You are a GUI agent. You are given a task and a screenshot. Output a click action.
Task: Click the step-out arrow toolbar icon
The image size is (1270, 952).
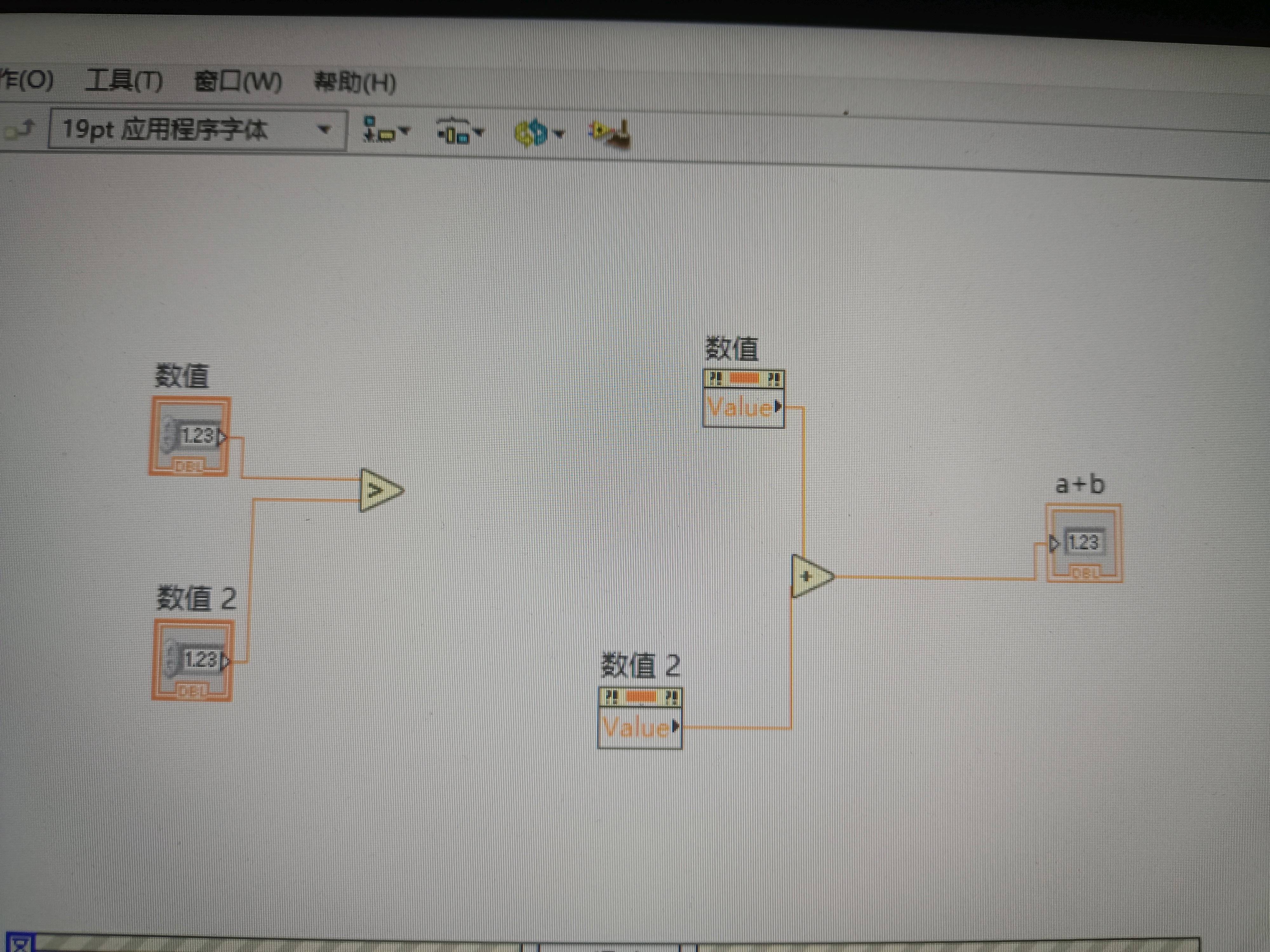pos(19,130)
